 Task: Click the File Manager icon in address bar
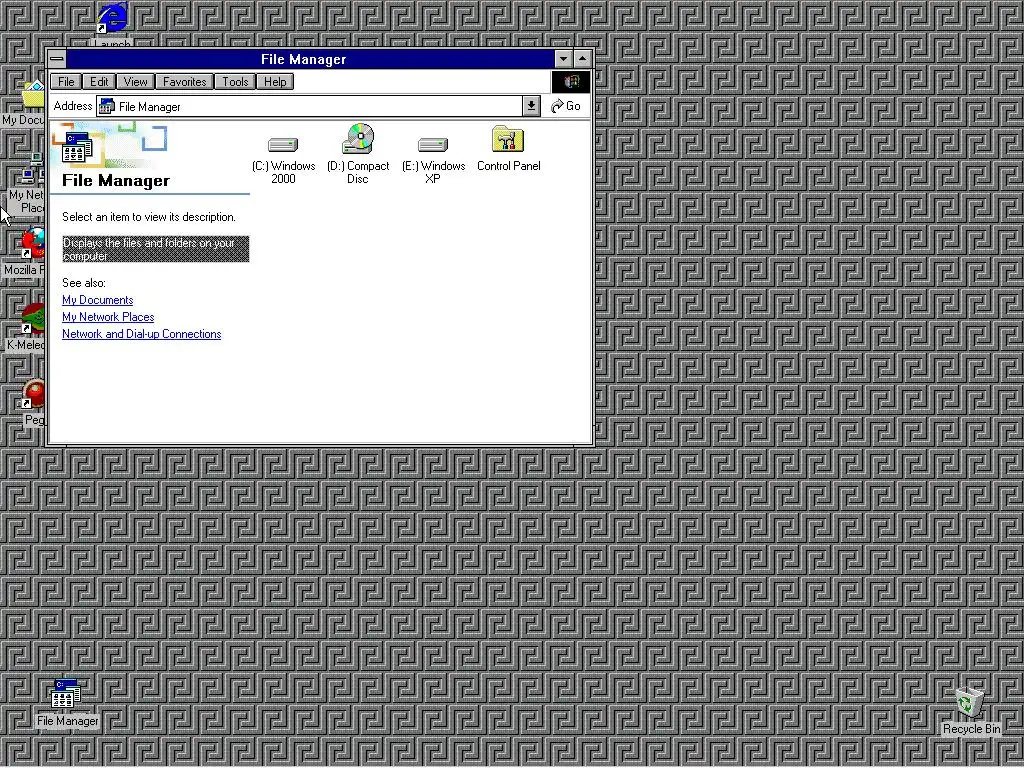tap(107, 106)
